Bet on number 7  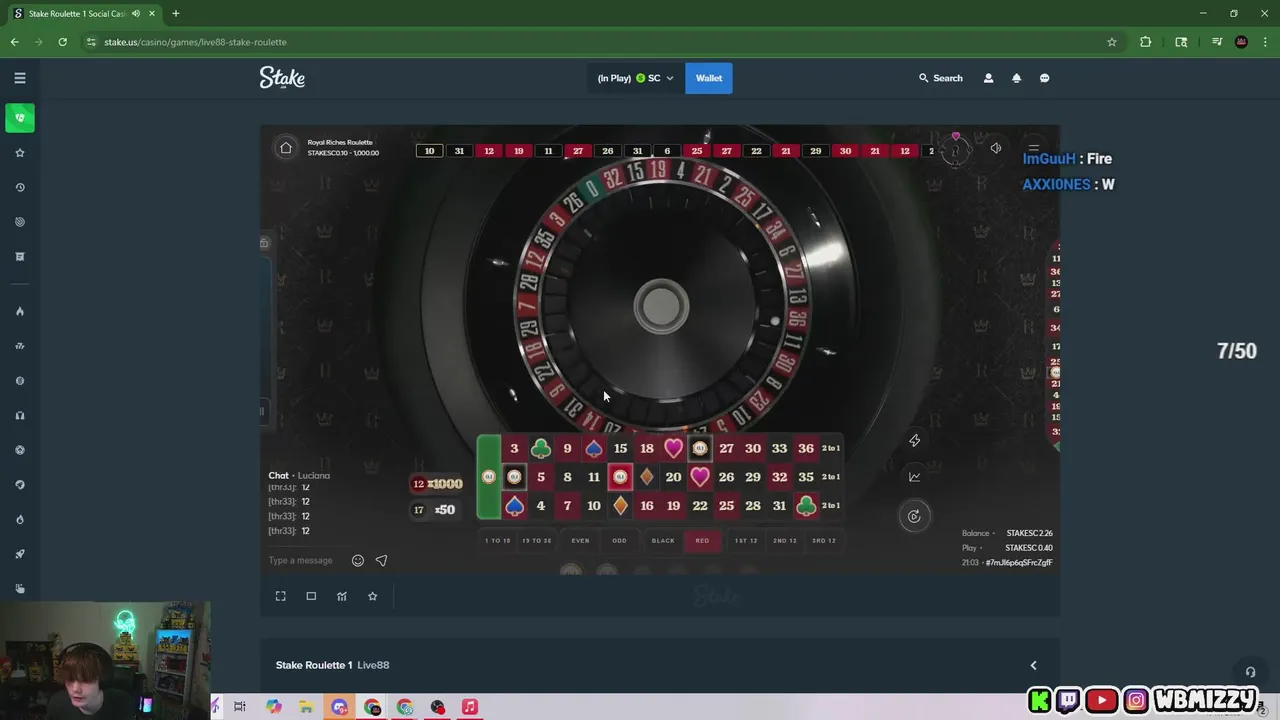point(567,506)
